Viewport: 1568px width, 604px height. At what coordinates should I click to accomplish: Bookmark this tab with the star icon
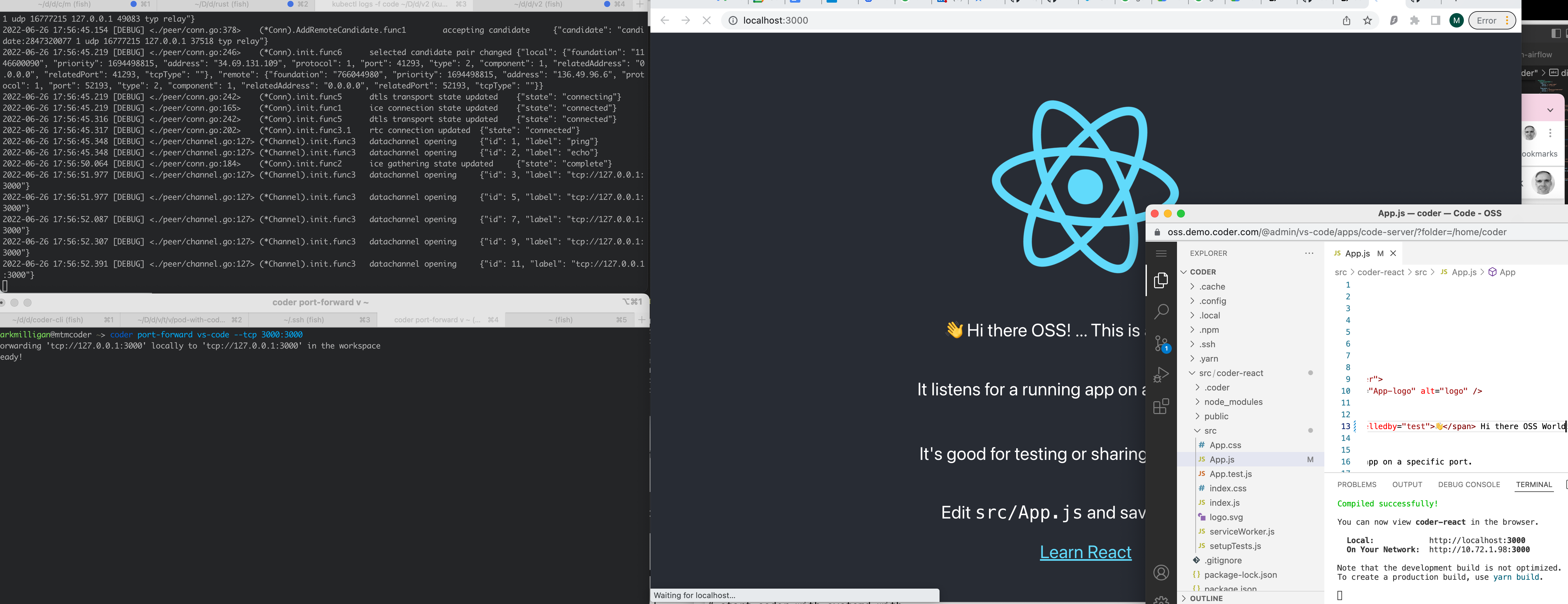[1367, 21]
